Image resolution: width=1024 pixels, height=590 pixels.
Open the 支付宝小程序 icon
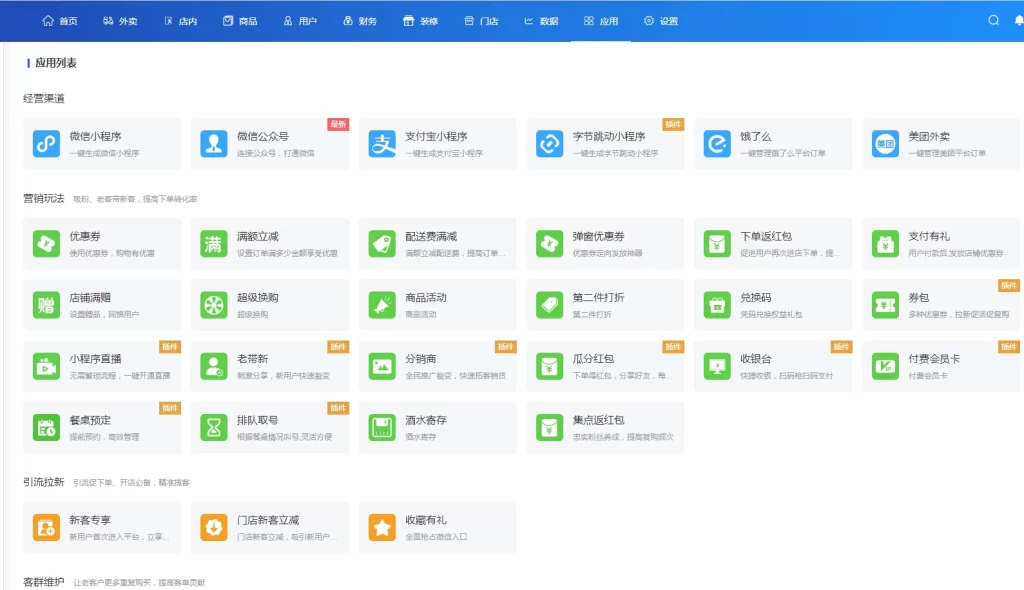tap(382, 144)
